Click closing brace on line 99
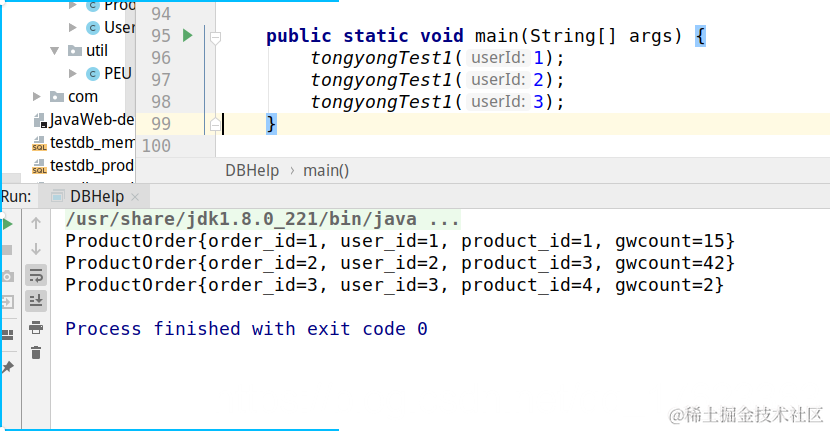This screenshot has height=431, width=830. coord(271,124)
